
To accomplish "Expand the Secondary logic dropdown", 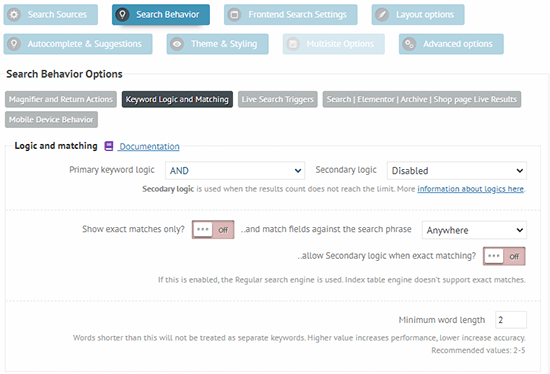I will [457, 171].
